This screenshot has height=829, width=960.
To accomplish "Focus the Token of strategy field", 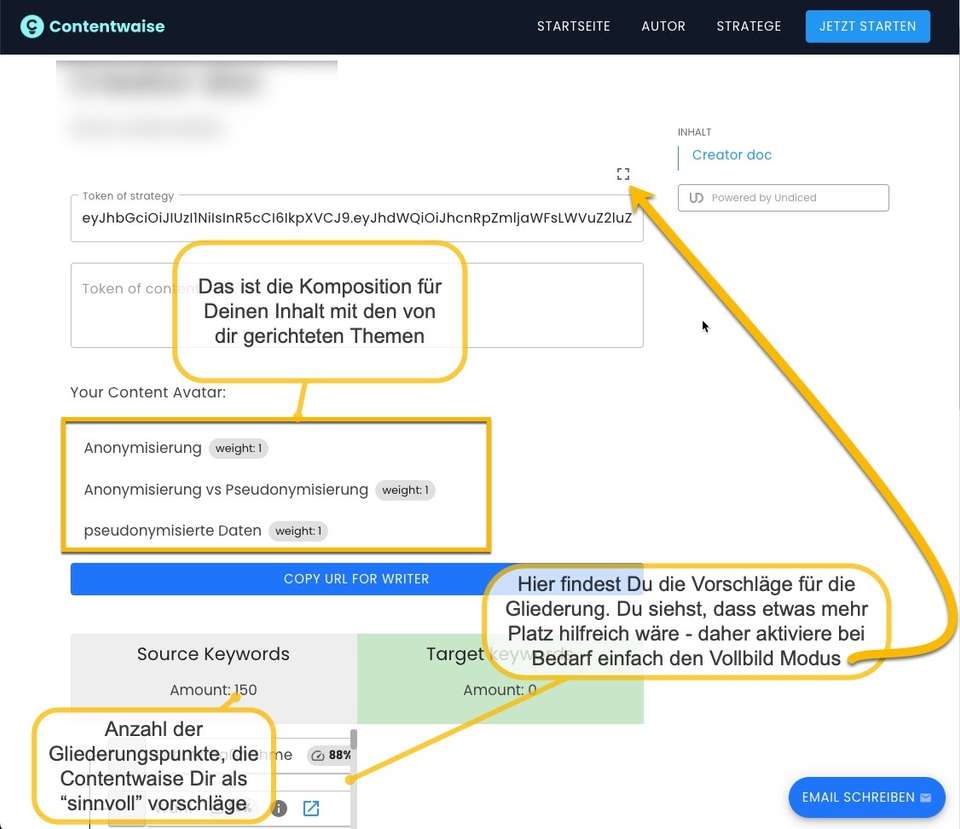I will click(356, 219).
